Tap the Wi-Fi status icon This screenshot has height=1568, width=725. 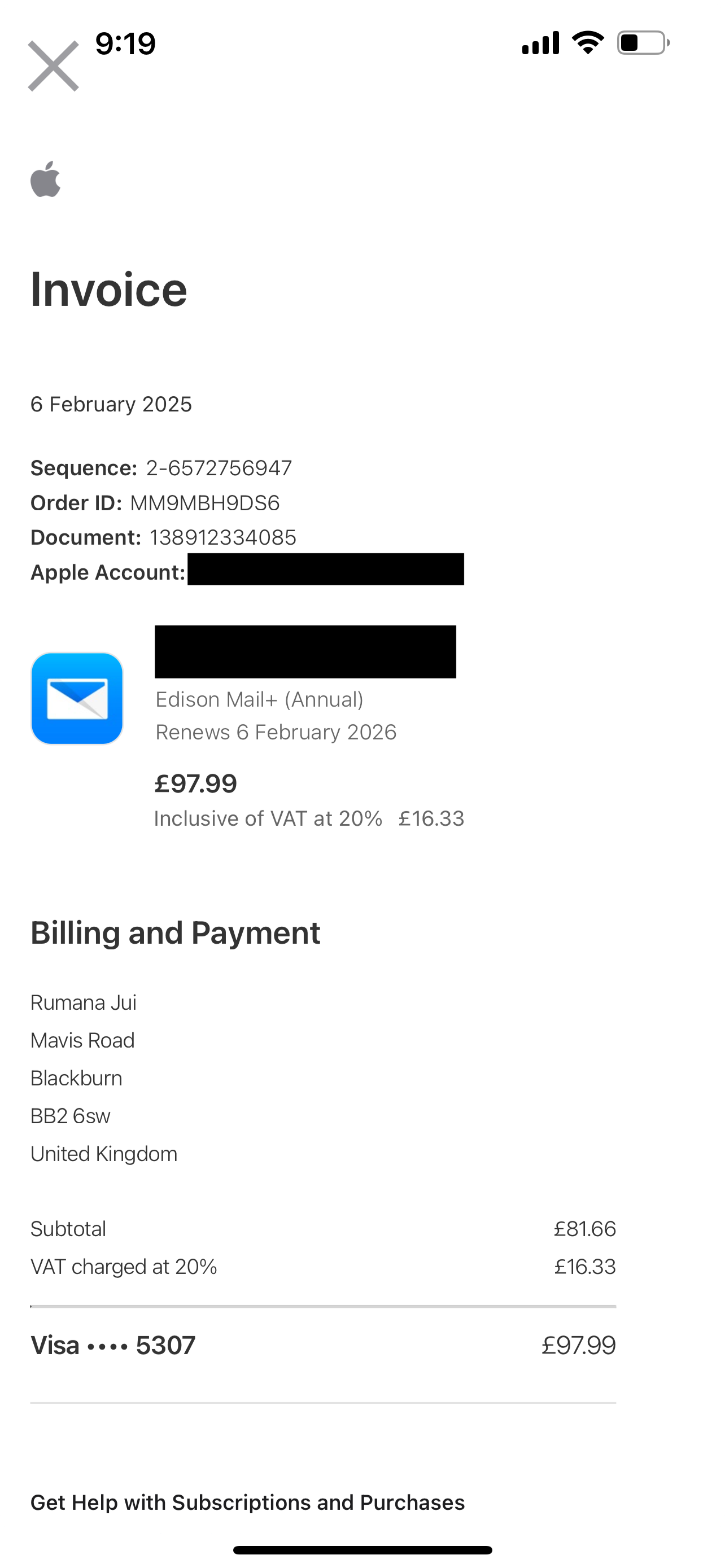(x=587, y=42)
